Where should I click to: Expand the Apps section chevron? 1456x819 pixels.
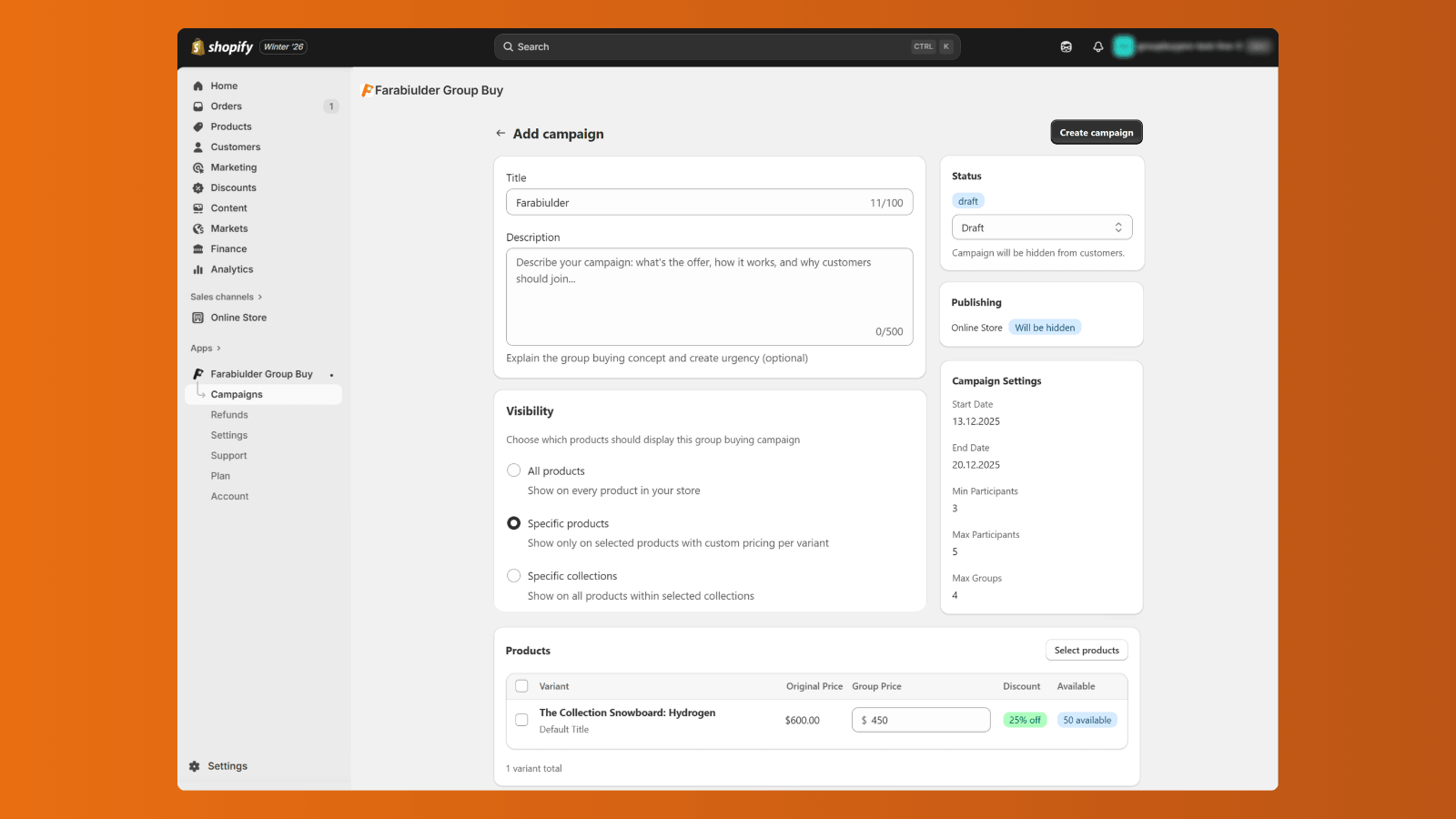[218, 349]
